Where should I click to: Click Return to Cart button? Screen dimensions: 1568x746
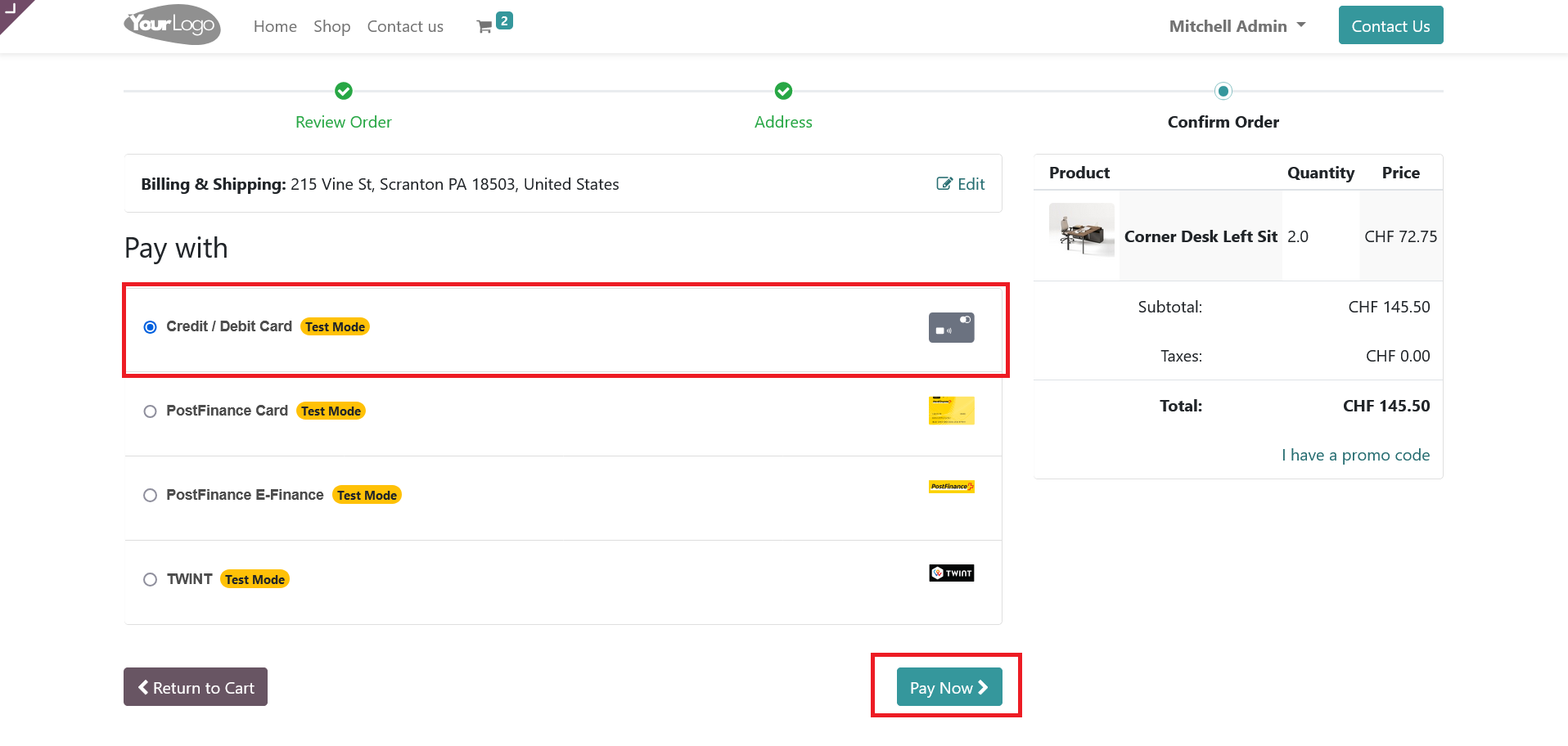tap(196, 687)
